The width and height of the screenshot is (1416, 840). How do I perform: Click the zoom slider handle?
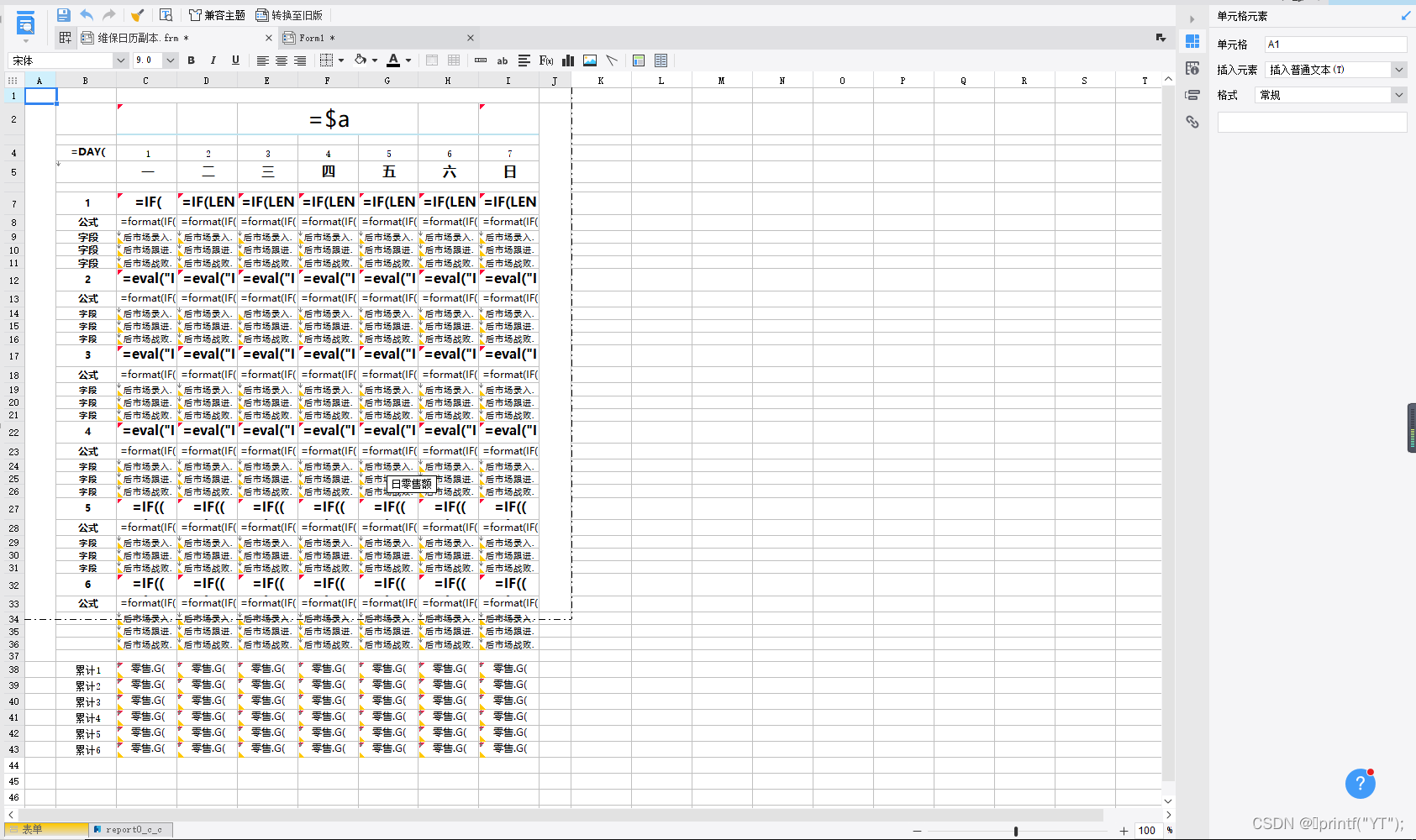point(1016,831)
